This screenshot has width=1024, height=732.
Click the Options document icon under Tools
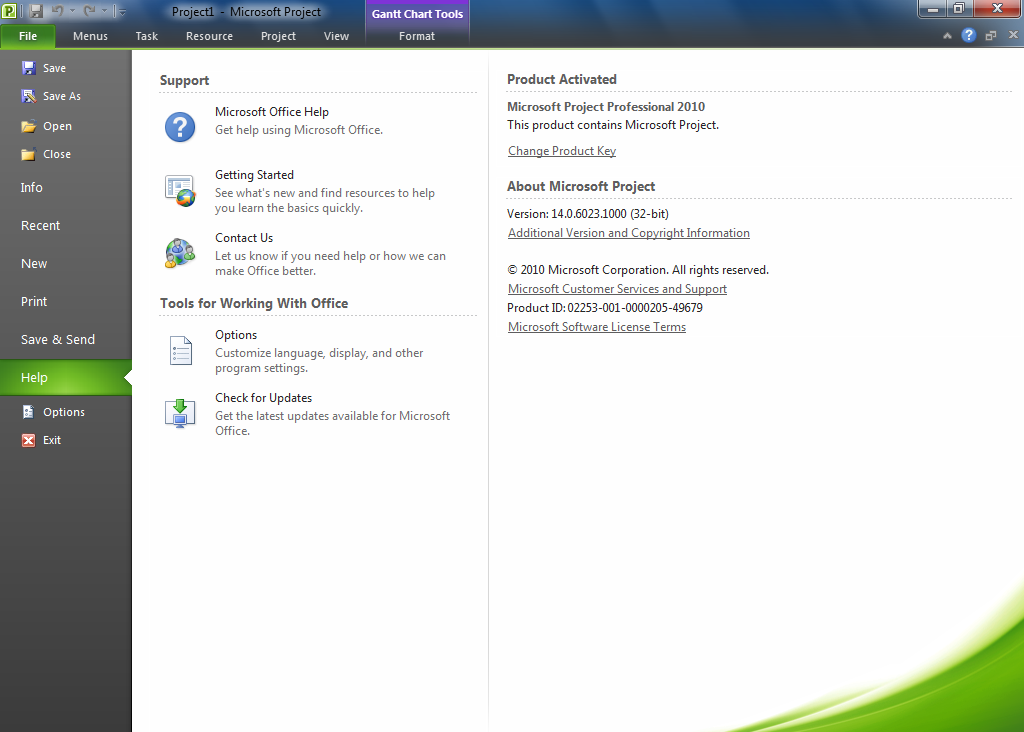[x=180, y=351]
